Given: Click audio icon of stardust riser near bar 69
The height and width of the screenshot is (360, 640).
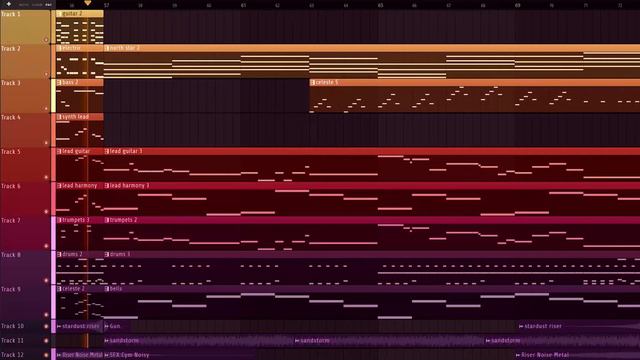Looking at the screenshot, I should (x=521, y=326).
